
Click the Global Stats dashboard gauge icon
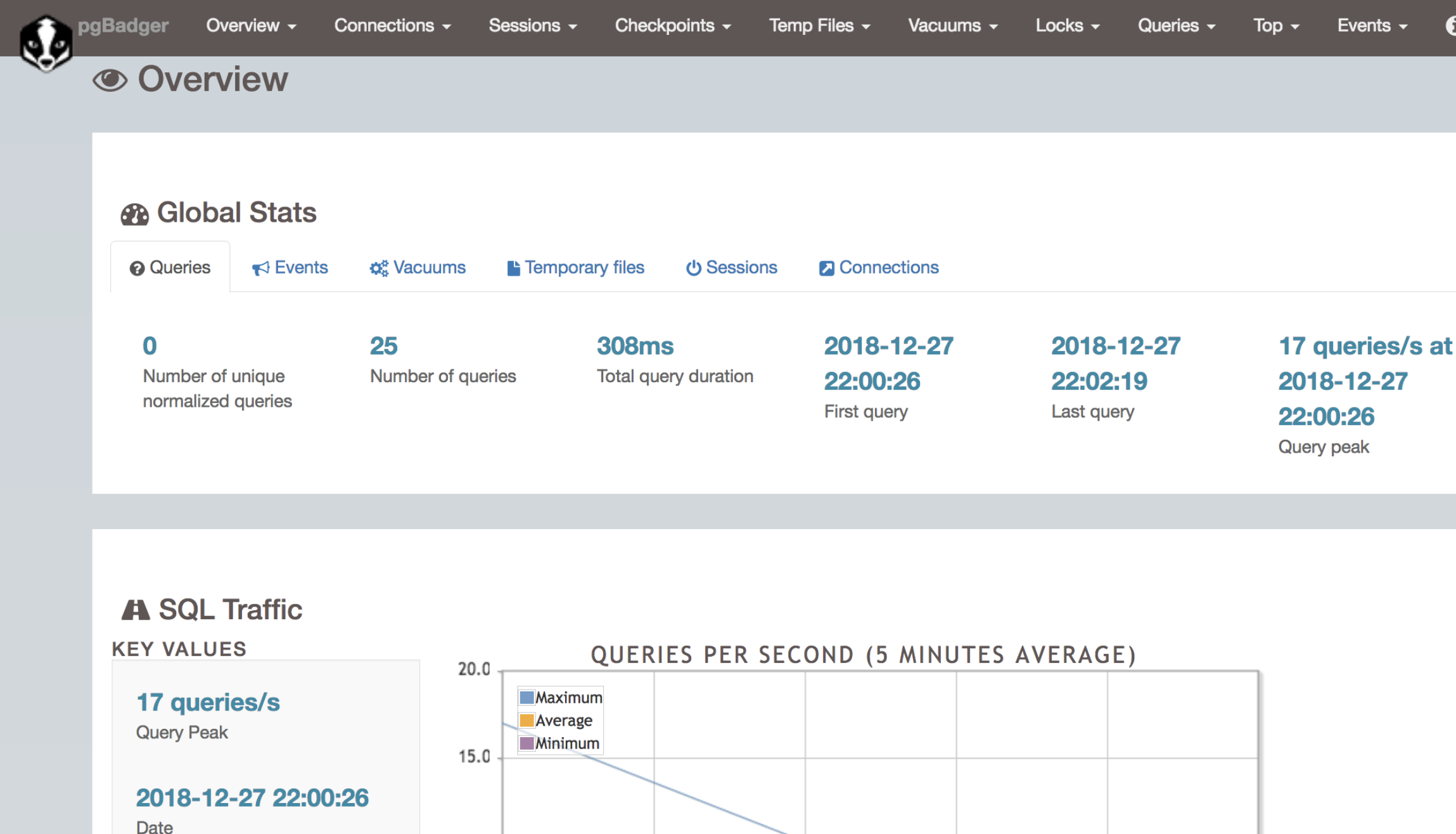tap(134, 214)
